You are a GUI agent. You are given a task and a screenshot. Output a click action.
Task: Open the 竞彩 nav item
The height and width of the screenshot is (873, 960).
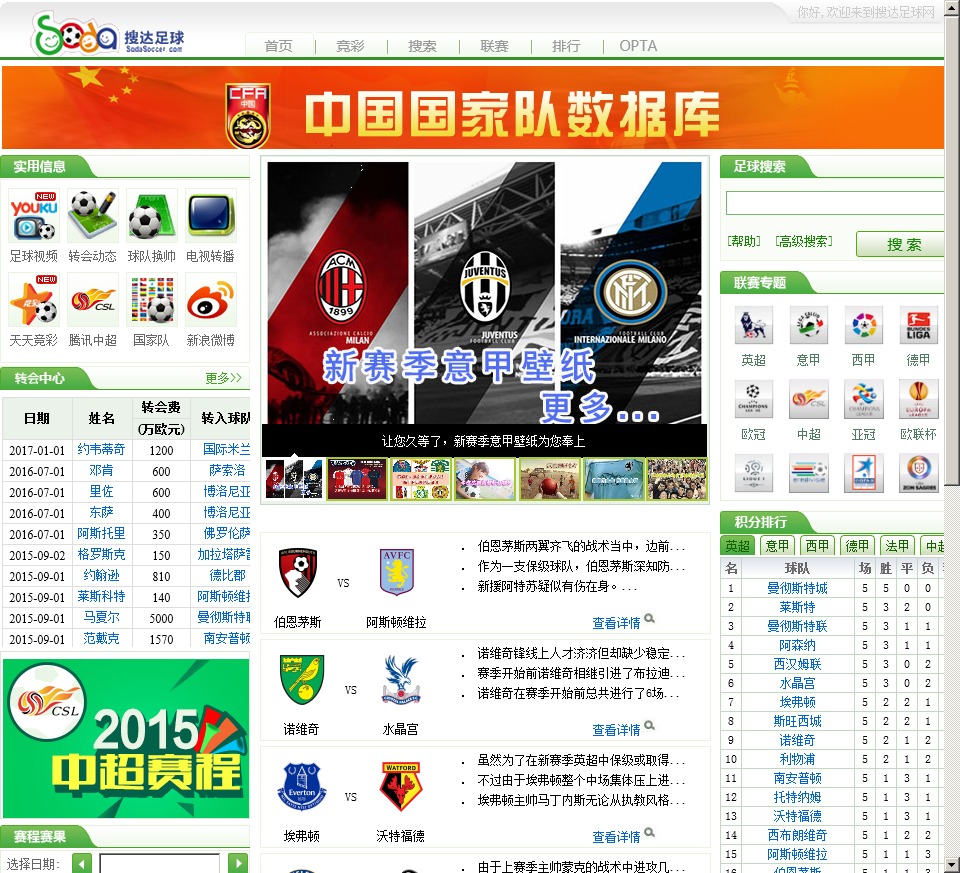click(x=350, y=46)
